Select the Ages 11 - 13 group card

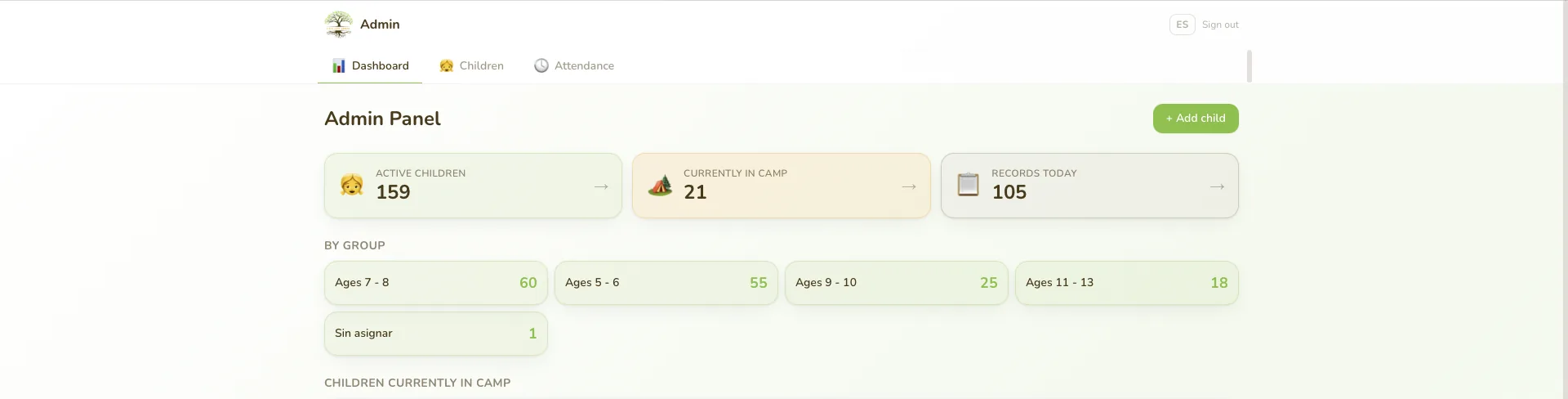pyautogui.click(x=1127, y=283)
